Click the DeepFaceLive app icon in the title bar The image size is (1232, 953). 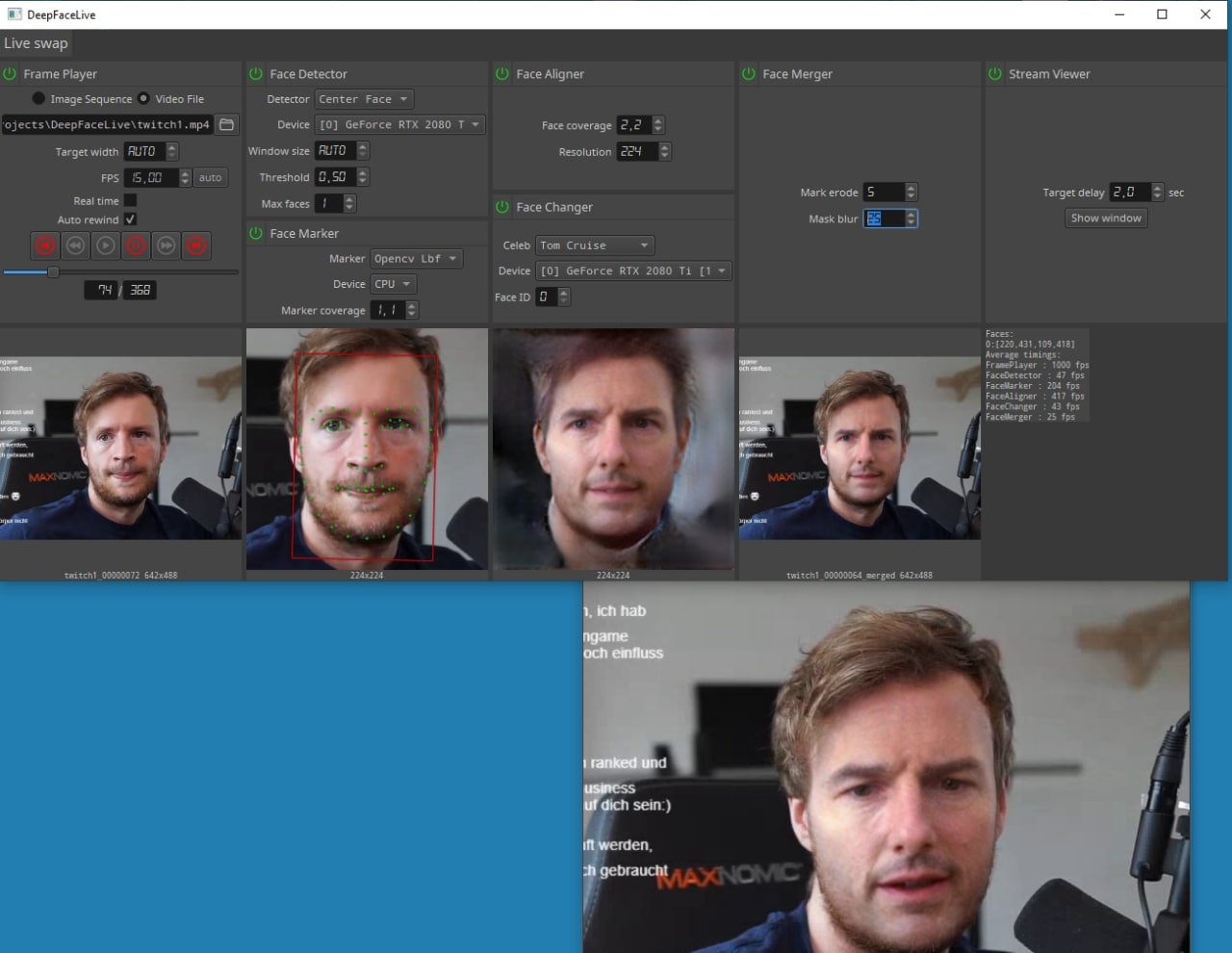[x=14, y=14]
